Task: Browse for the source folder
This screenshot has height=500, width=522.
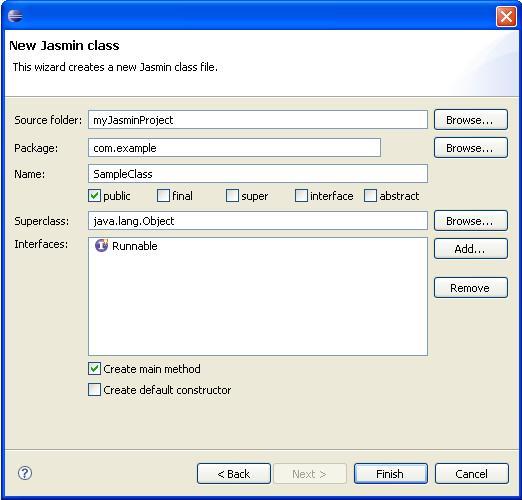Action: 471,120
